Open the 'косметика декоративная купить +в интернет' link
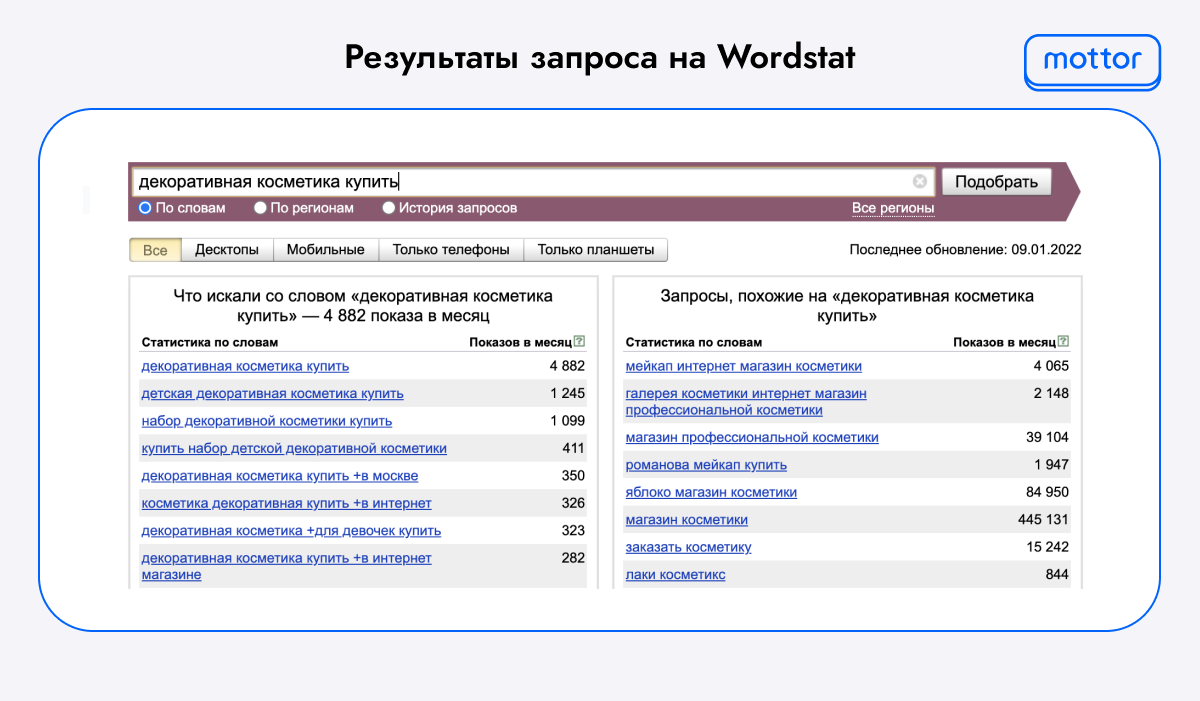1200x701 pixels. pyautogui.click(x=287, y=503)
